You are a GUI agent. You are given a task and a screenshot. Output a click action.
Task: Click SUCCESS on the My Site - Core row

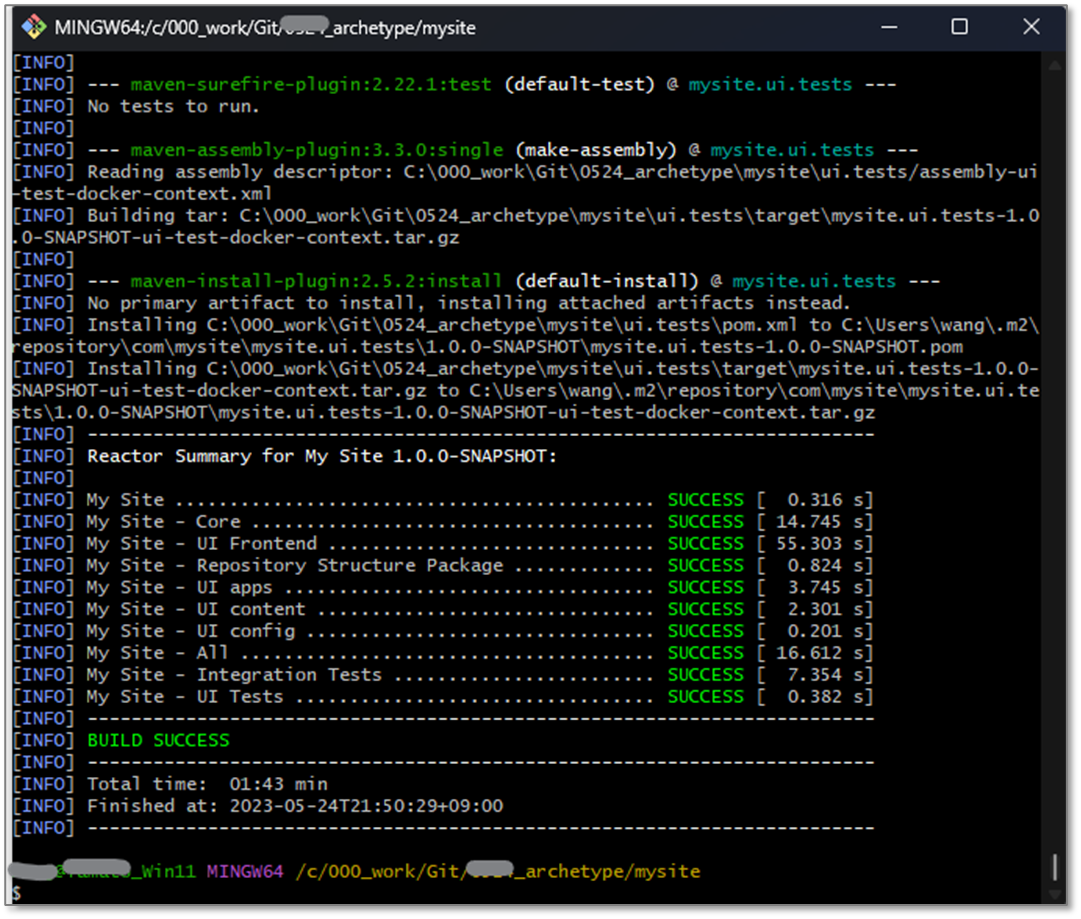705,521
